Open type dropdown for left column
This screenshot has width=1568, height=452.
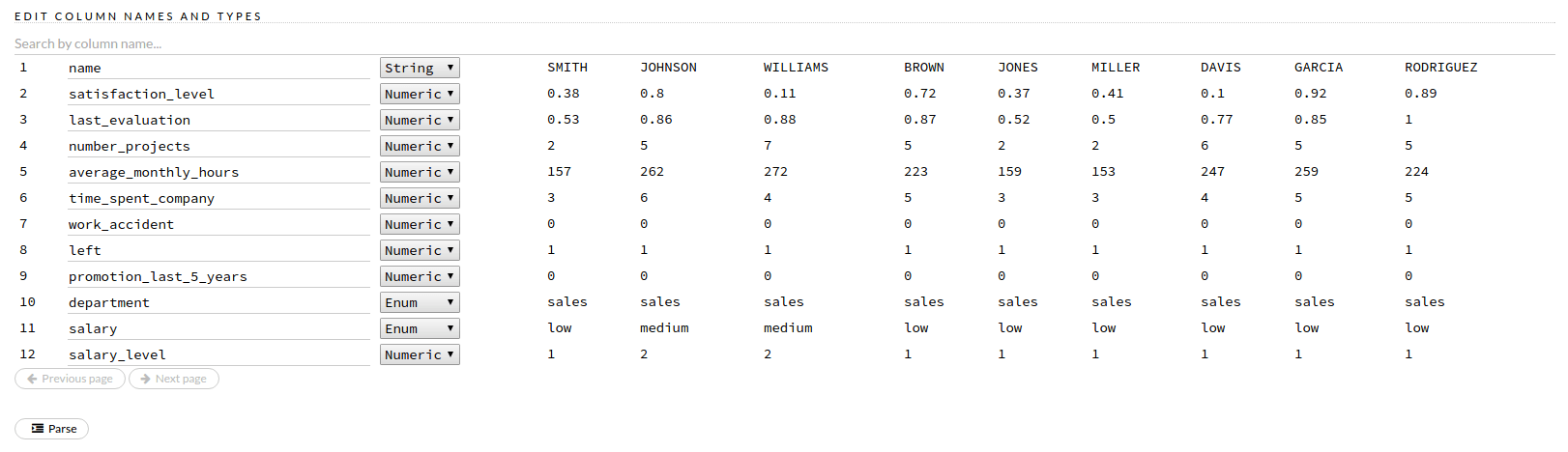(x=420, y=250)
